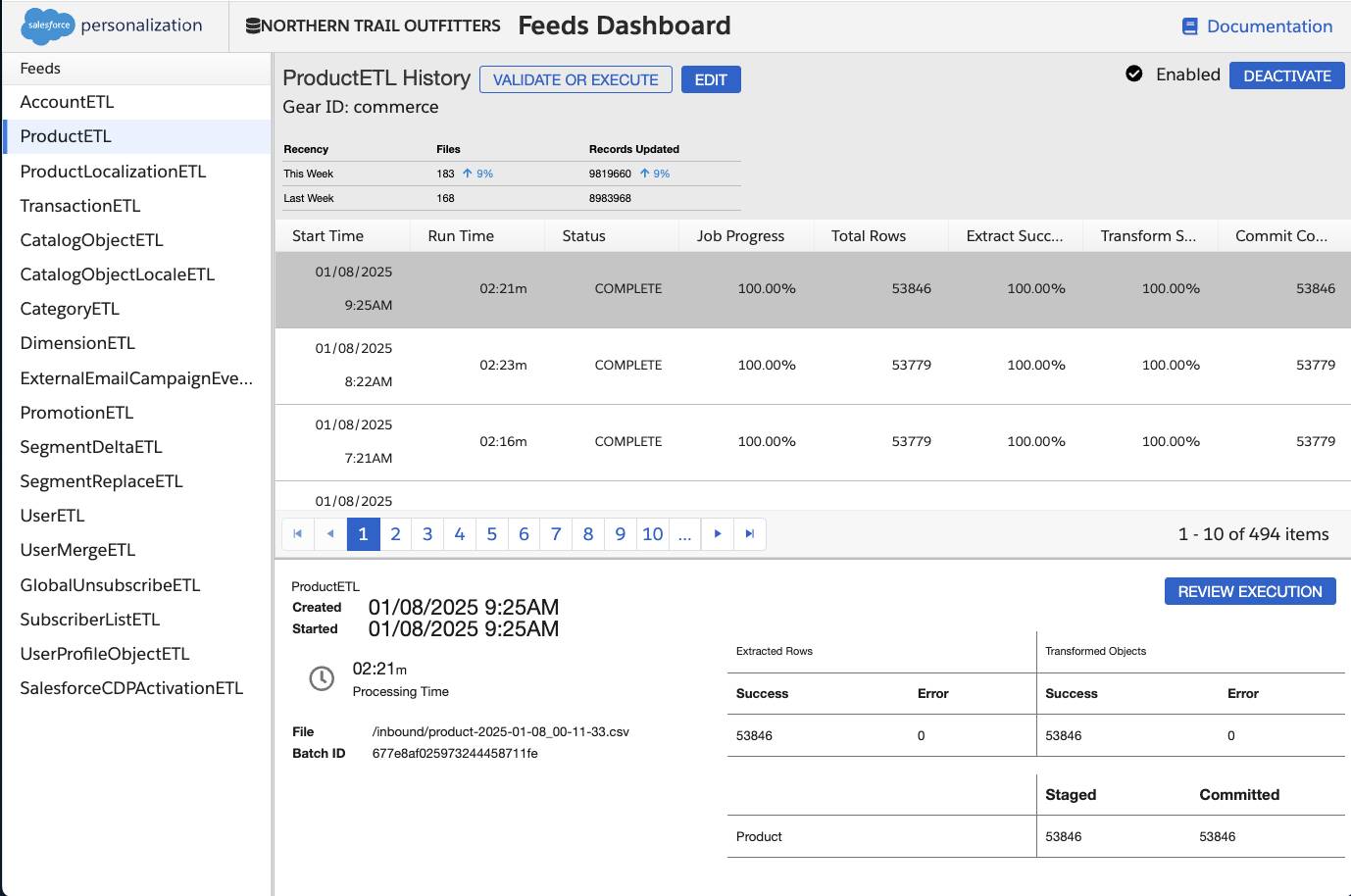This screenshot has width=1351, height=896.
Task: Click the Documentation book icon
Action: click(1190, 26)
